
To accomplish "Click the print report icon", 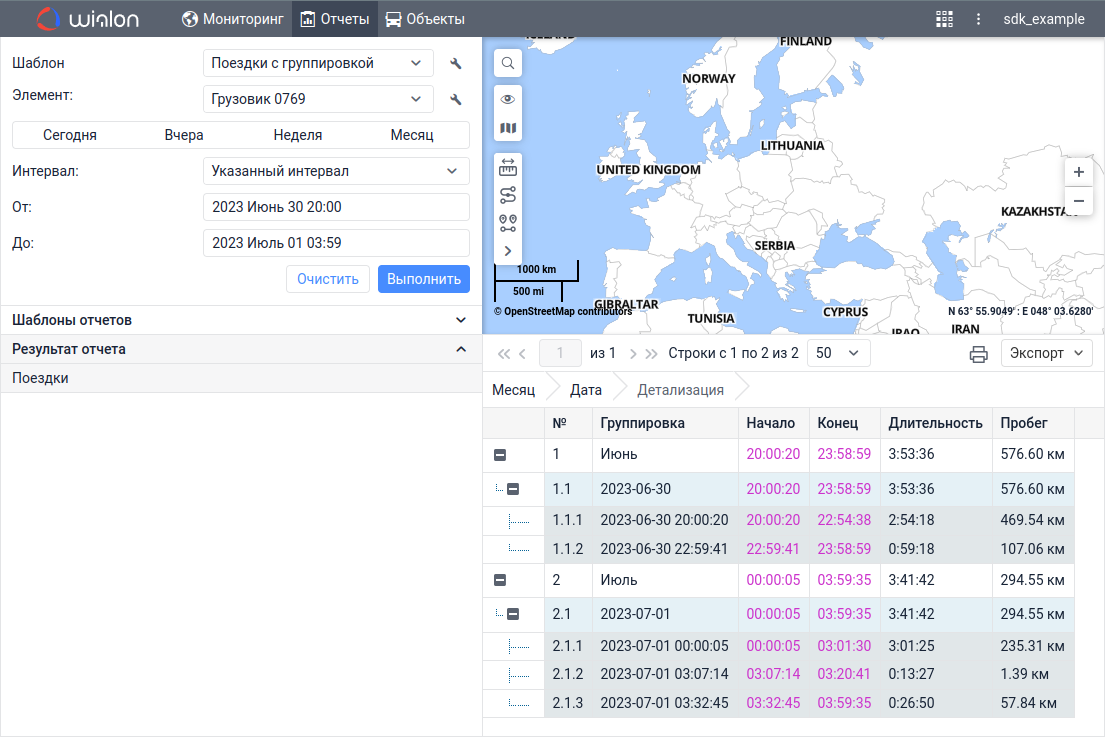I will (978, 354).
